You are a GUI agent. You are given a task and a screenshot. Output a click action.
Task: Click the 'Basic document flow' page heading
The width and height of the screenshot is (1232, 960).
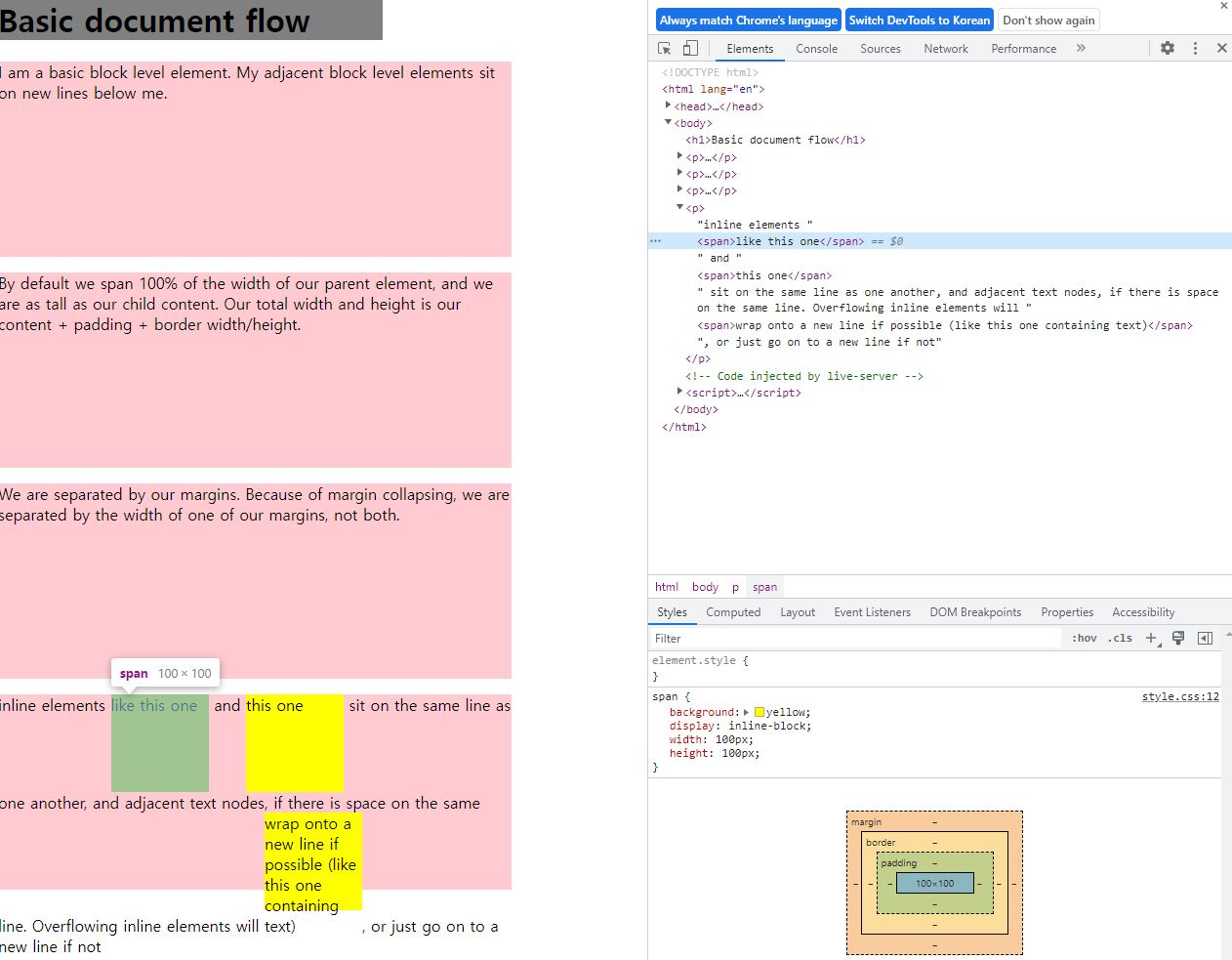154,21
